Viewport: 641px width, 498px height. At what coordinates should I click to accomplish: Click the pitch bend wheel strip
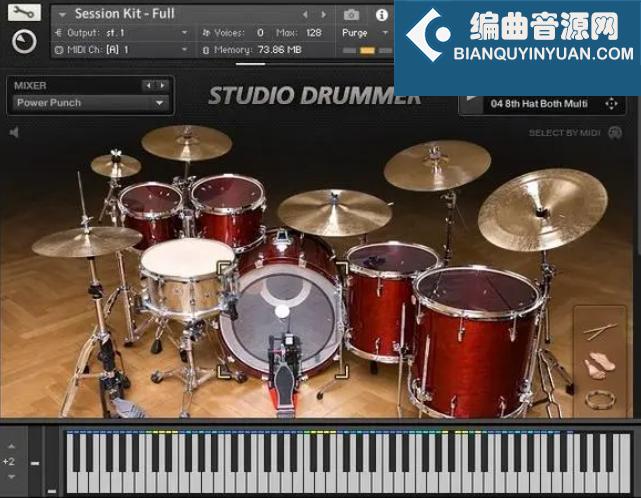35,461
